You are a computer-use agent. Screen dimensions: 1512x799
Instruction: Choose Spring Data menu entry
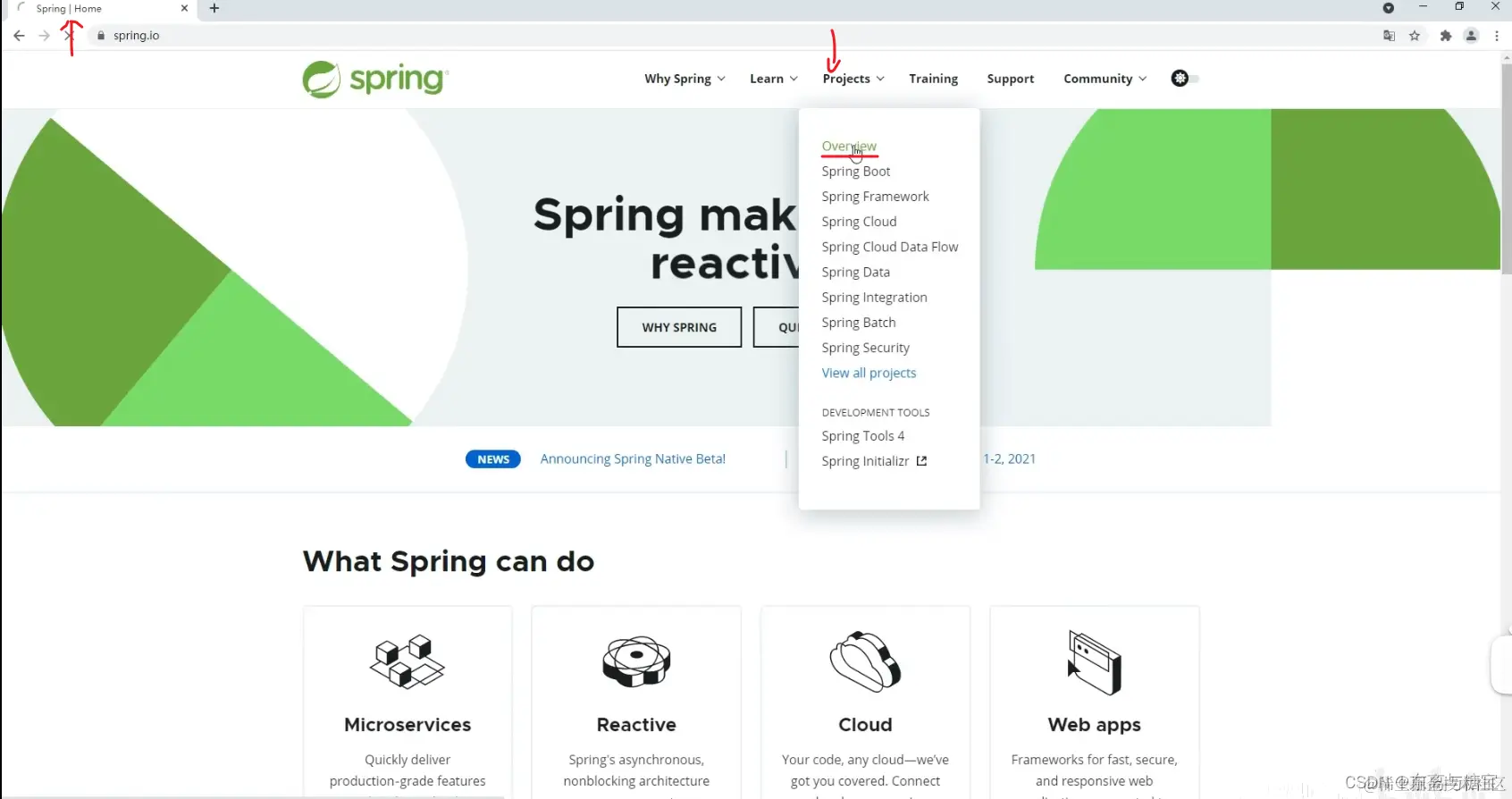pos(855,272)
